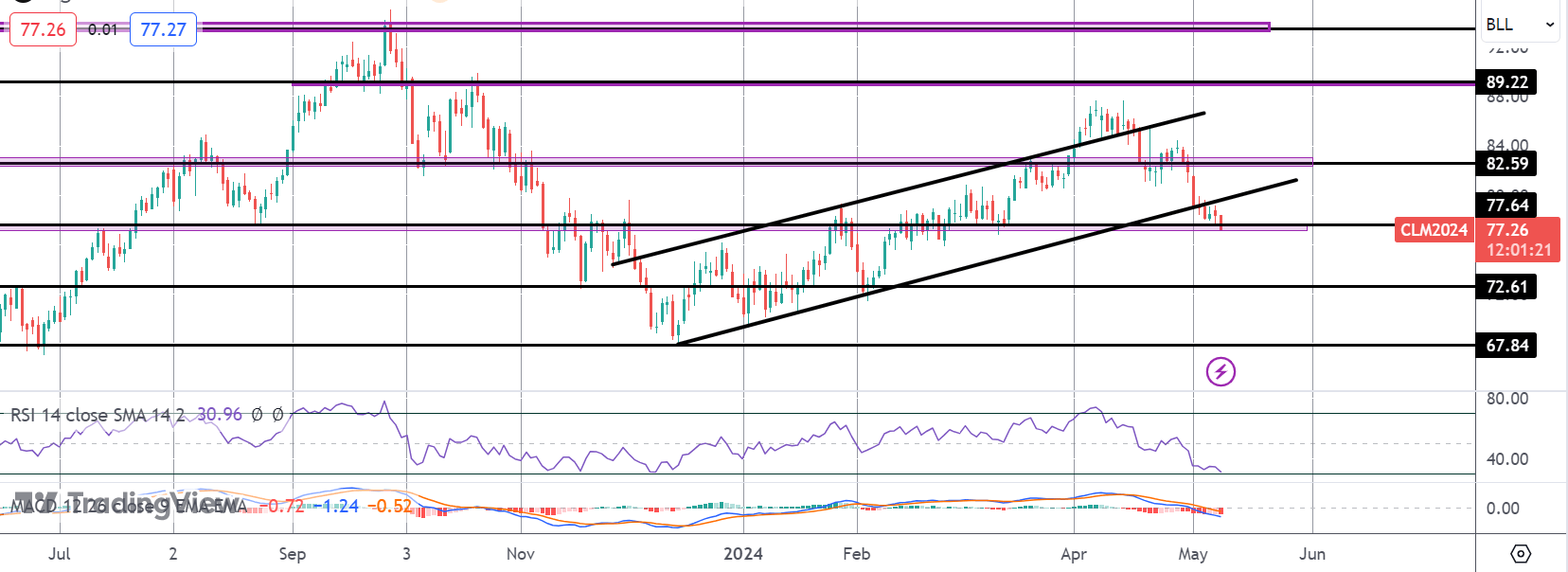Click the red 77.26 sell price button

[x=43, y=29]
